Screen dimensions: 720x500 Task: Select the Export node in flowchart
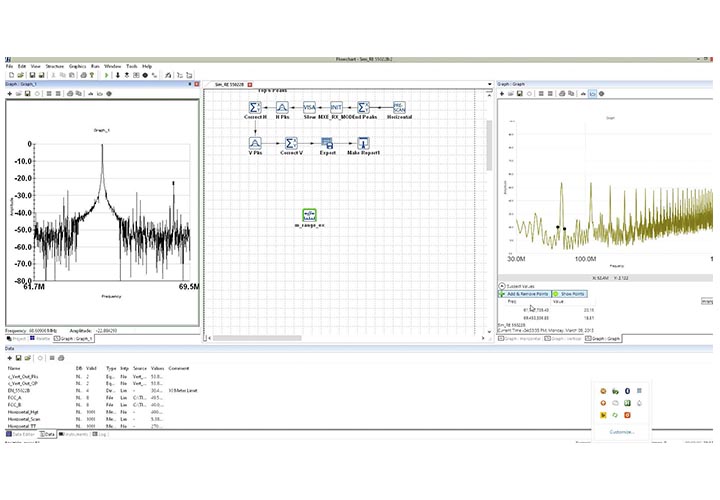tap(326, 144)
